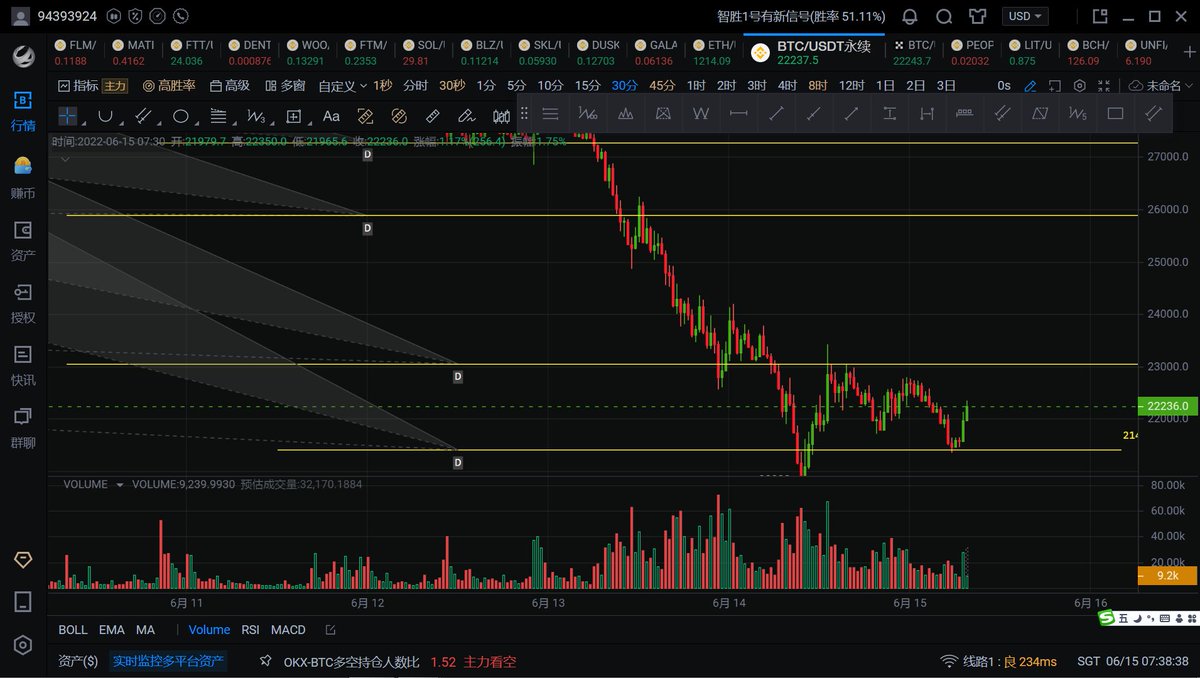Open the 群聊 group chat sidebar item
The width and height of the screenshot is (1200, 678).
(23, 428)
